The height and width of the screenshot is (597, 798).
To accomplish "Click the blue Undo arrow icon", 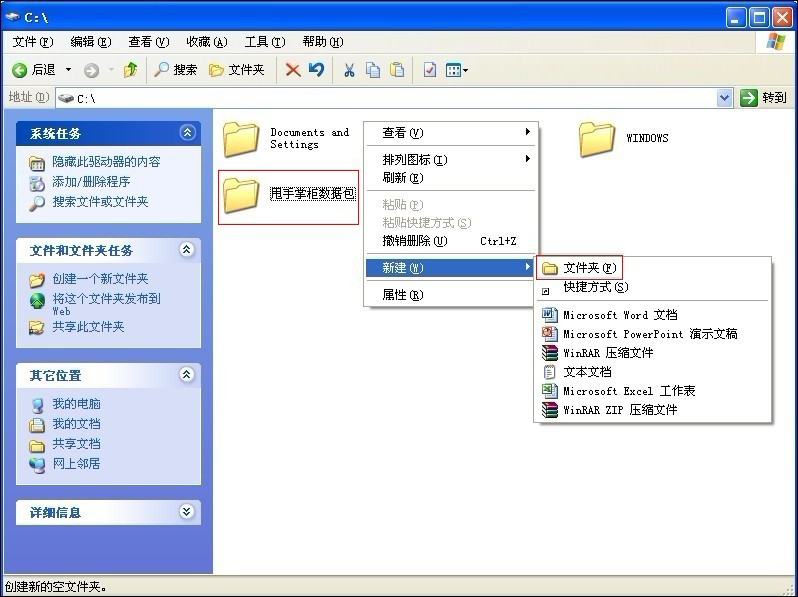I will point(316,69).
